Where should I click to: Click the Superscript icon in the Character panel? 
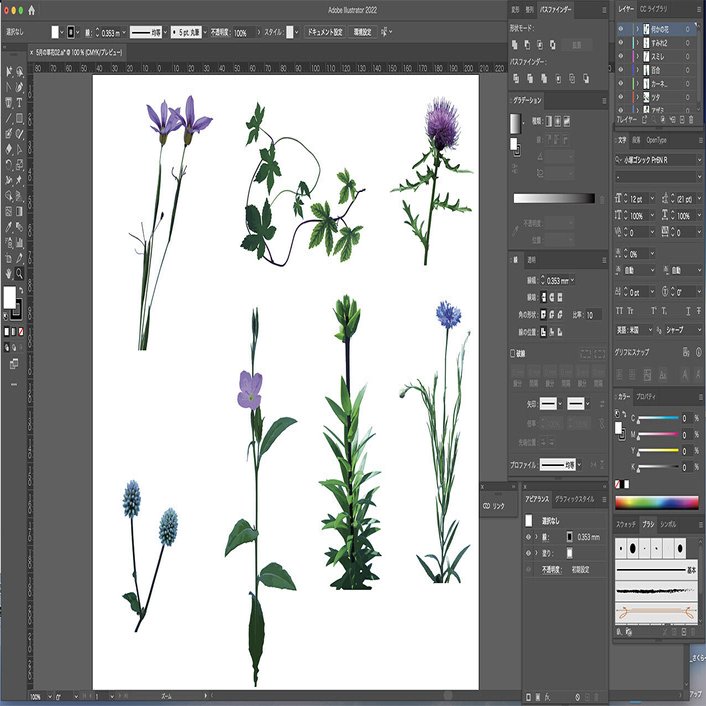click(654, 311)
